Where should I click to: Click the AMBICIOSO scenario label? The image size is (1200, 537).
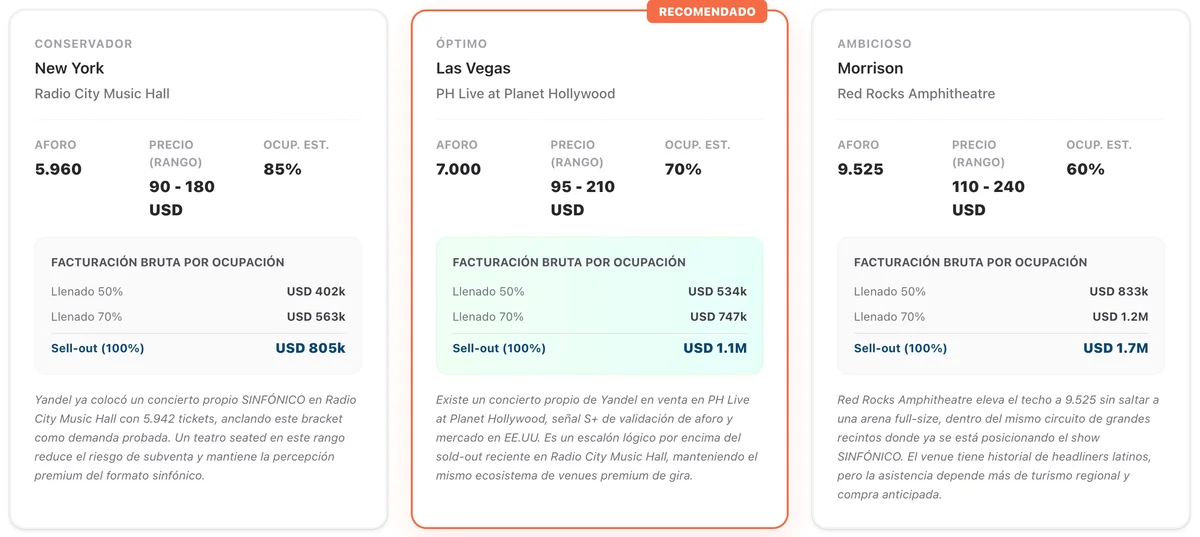pyautogui.click(x=874, y=44)
